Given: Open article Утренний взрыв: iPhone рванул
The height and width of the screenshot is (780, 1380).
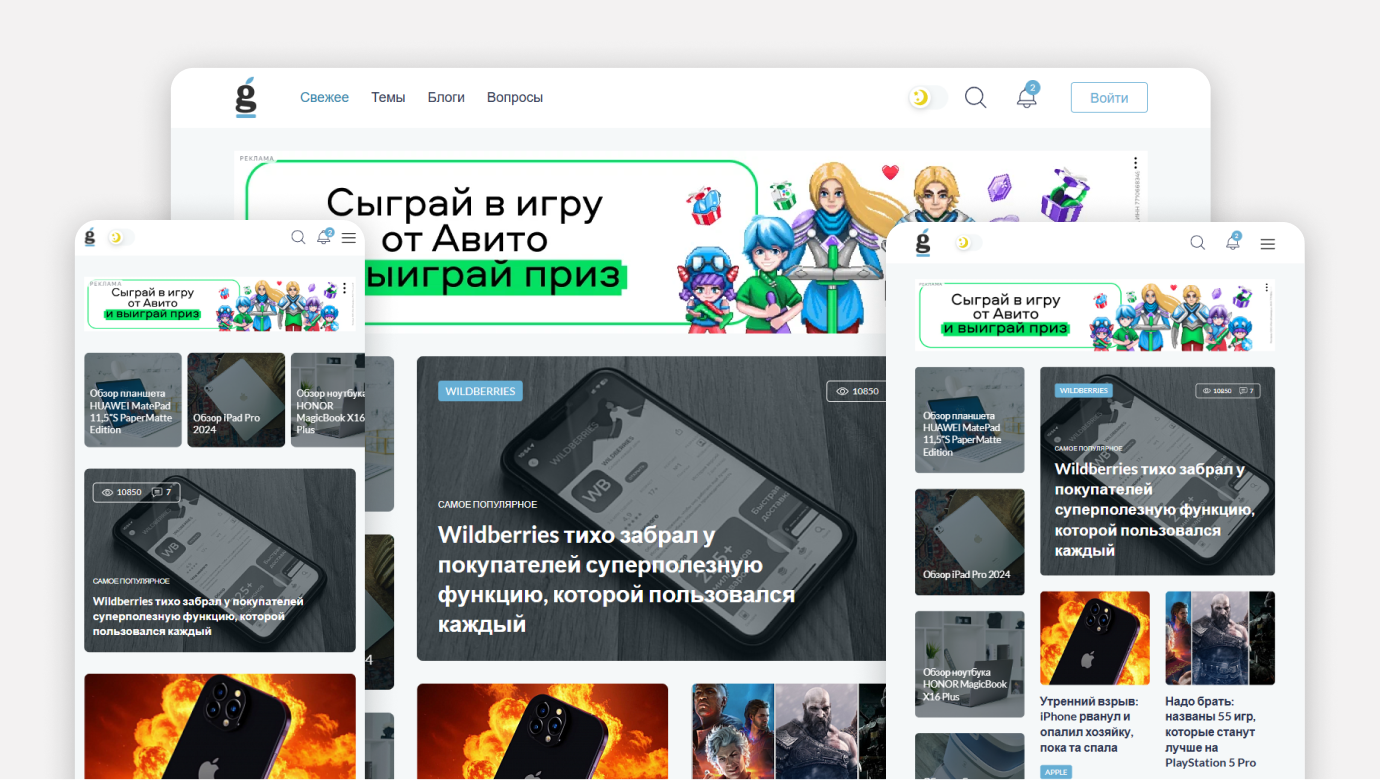Looking at the screenshot, I should pos(1089,724).
